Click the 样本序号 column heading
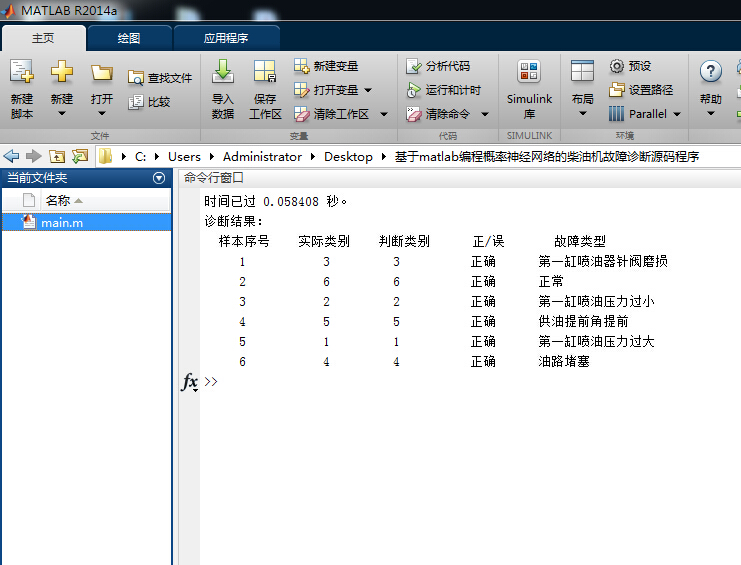Image resolution: width=741 pixels, height=565 pixels. (244, 241)
